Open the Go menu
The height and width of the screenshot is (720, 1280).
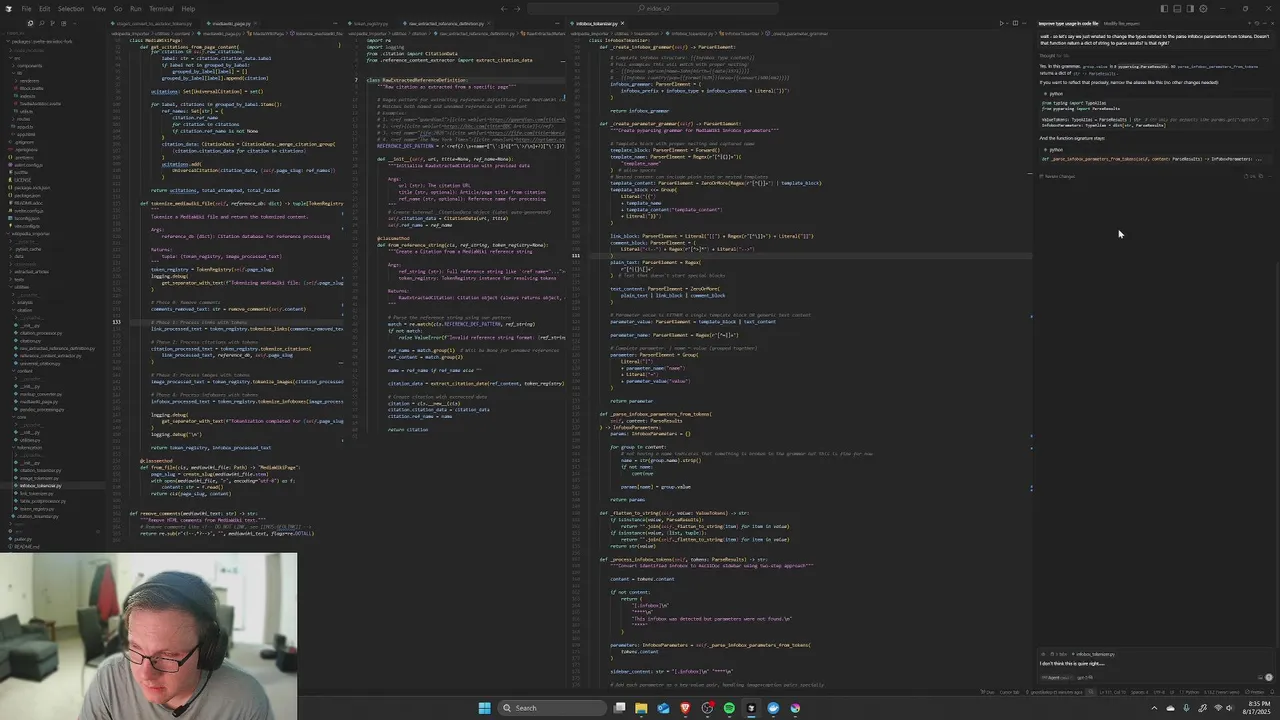(118, 9)
